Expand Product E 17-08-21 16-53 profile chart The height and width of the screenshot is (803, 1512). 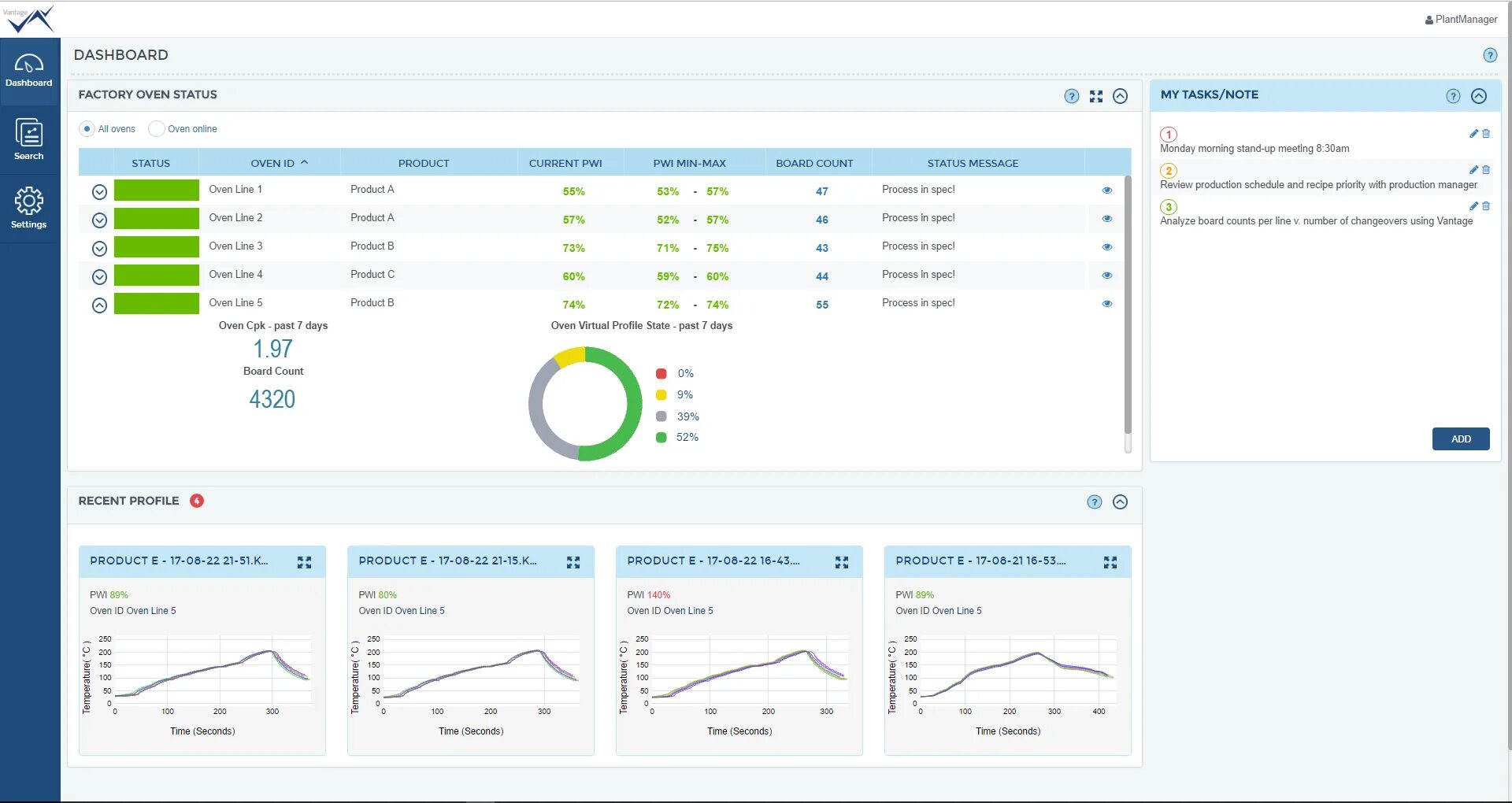click(1110, 562)
